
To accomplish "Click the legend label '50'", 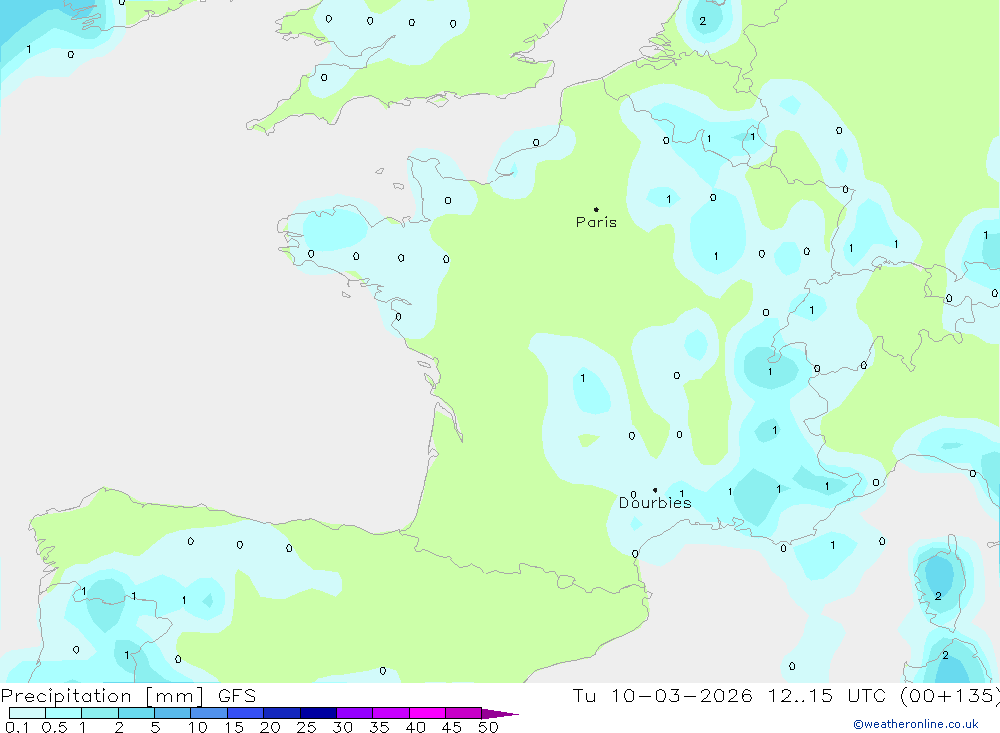I will 488,727.
